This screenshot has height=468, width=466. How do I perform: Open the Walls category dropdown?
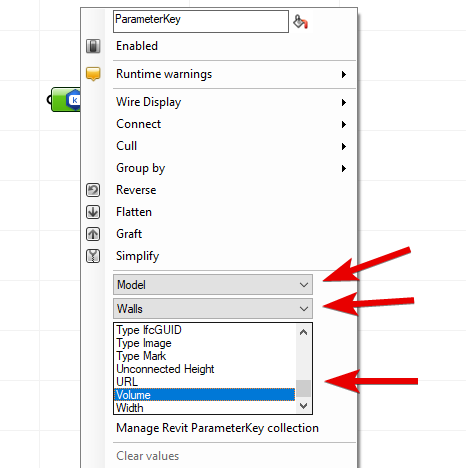pyautogui.click(x=213, y=309)
